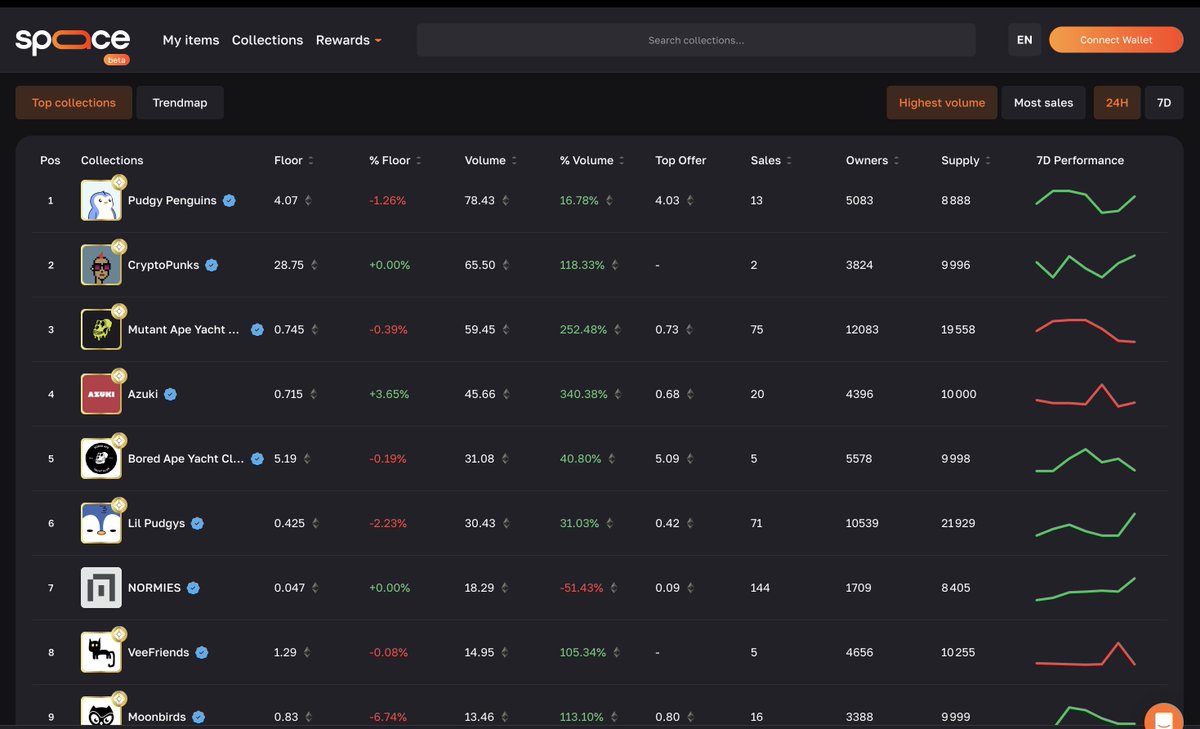Open the Pudgy Penguins collection name

[x=172, y=201]
